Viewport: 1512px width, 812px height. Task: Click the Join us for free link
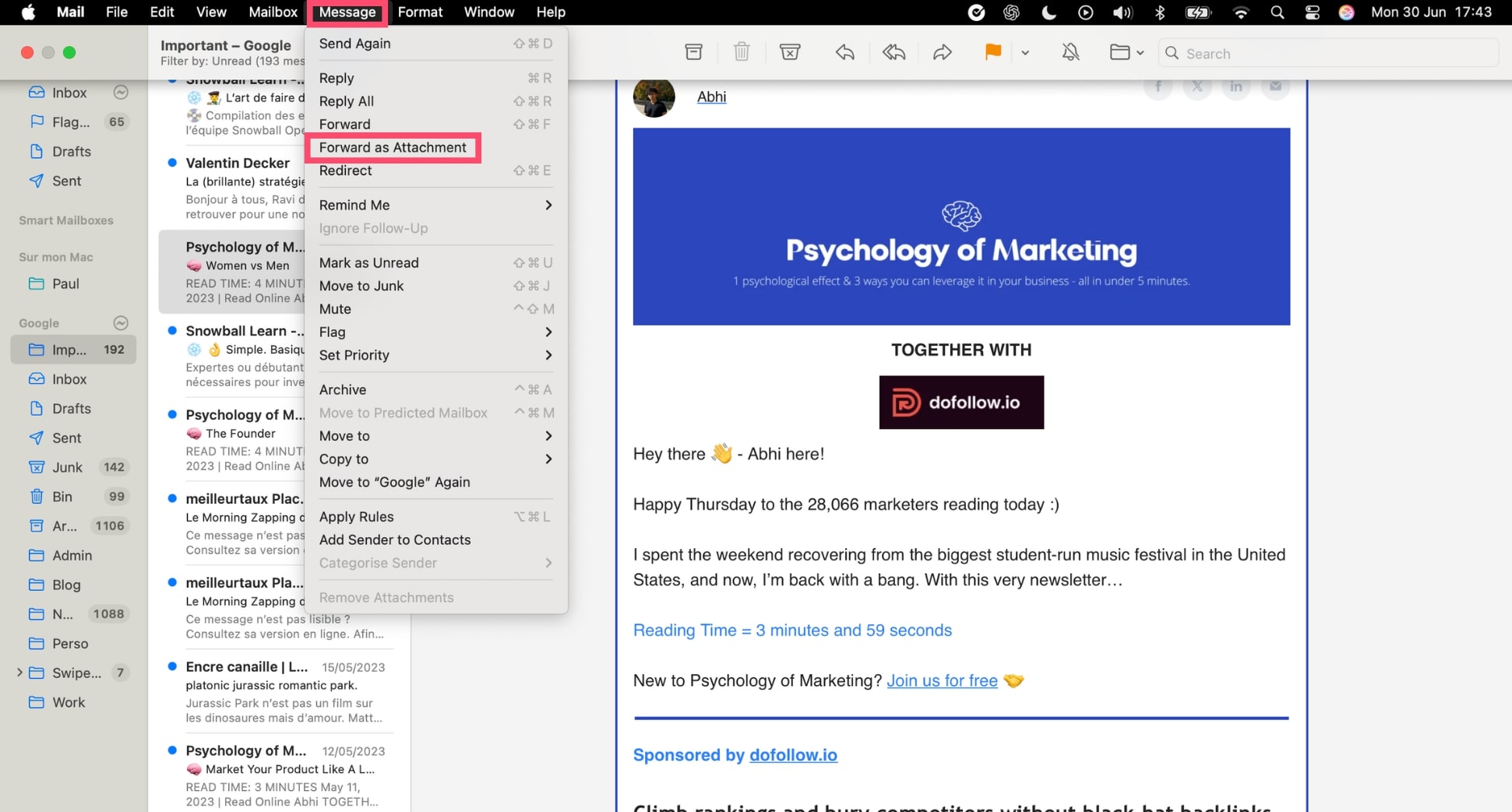click(942, 680)
